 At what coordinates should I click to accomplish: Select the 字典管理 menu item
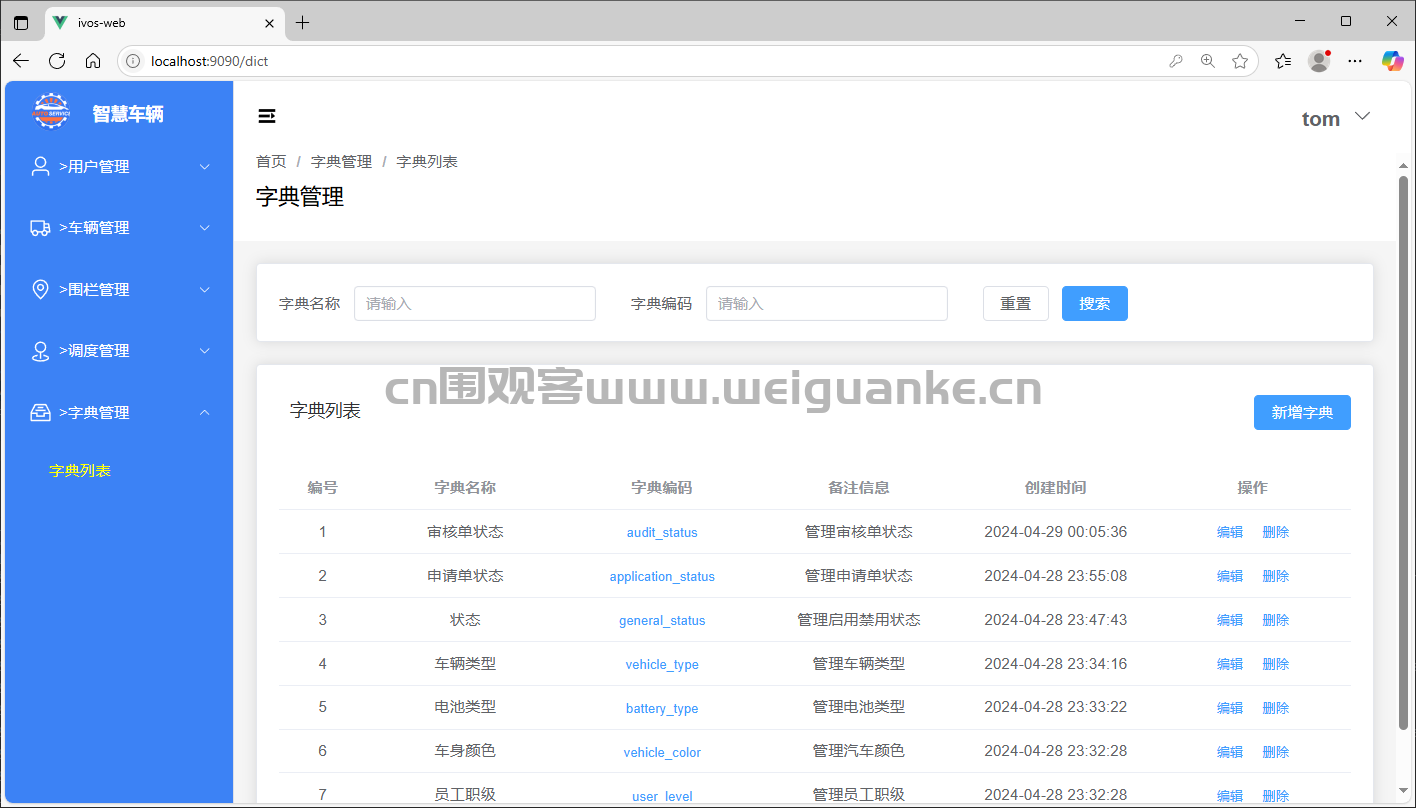(119, 412)
